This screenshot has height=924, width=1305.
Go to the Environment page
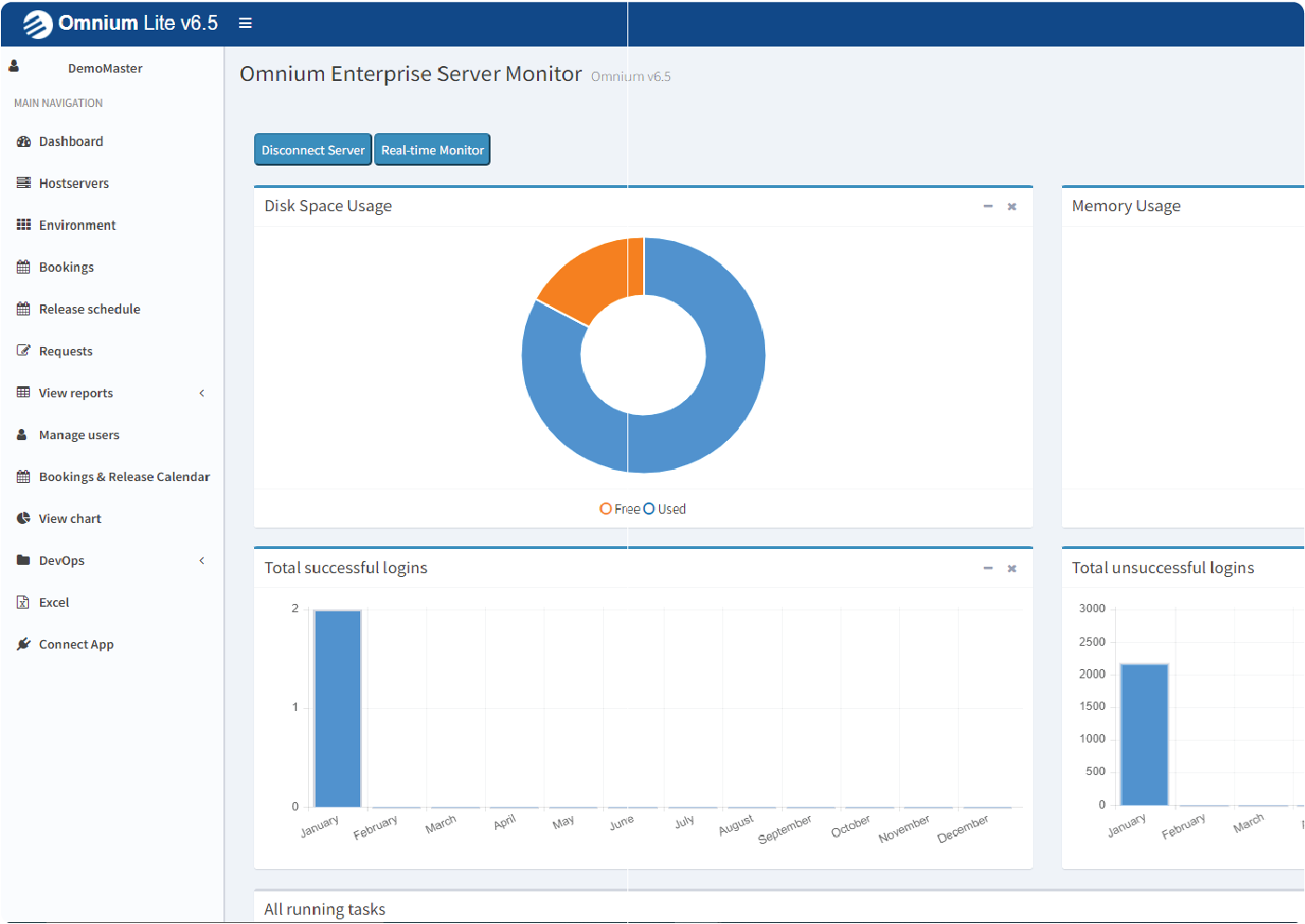[112, 225]
